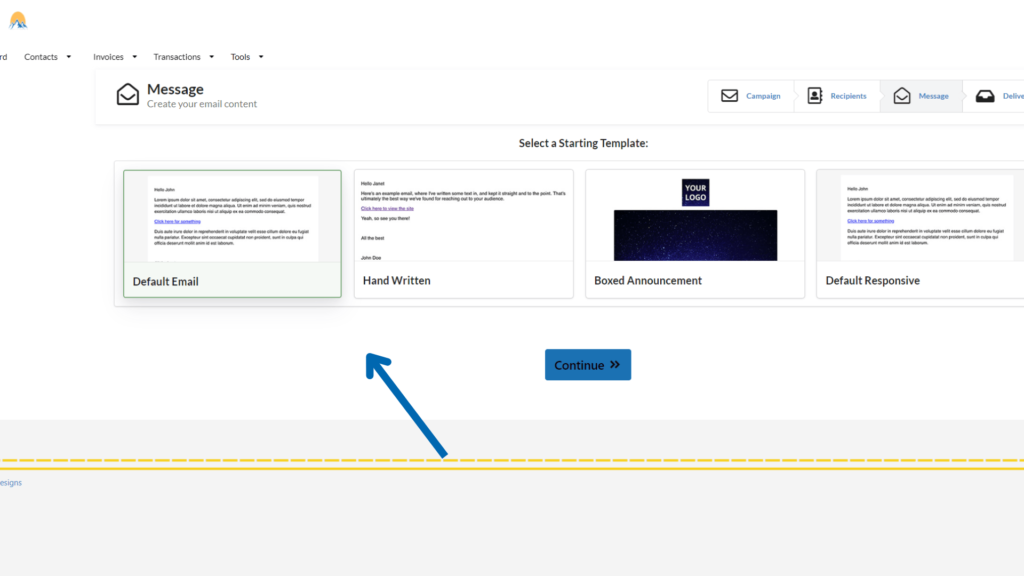Go to the Campaign step label

tap(763, 96)
